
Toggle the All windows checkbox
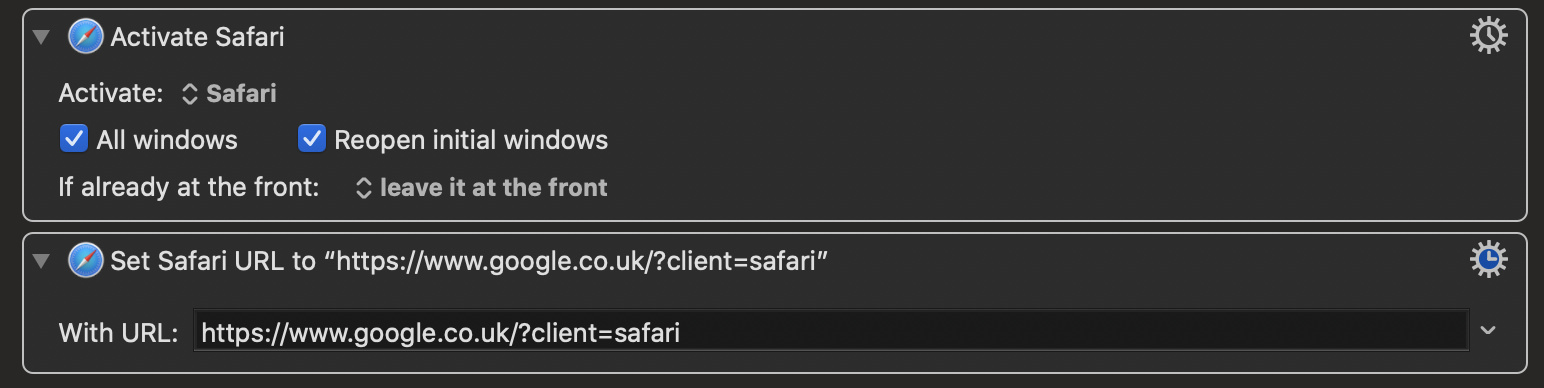[x=74, y=139]
